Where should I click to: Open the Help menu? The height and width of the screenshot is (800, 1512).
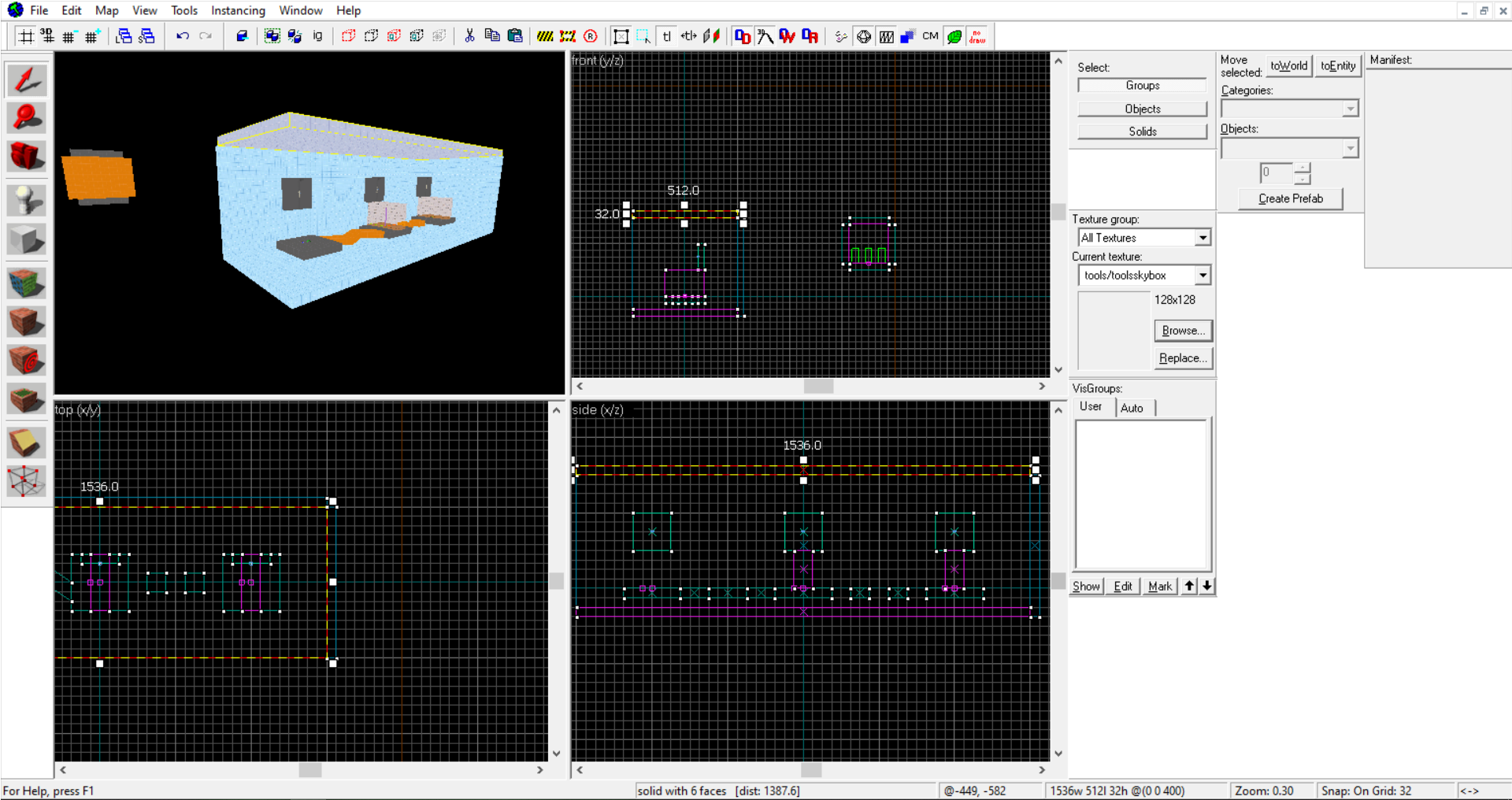coord(349,10)
